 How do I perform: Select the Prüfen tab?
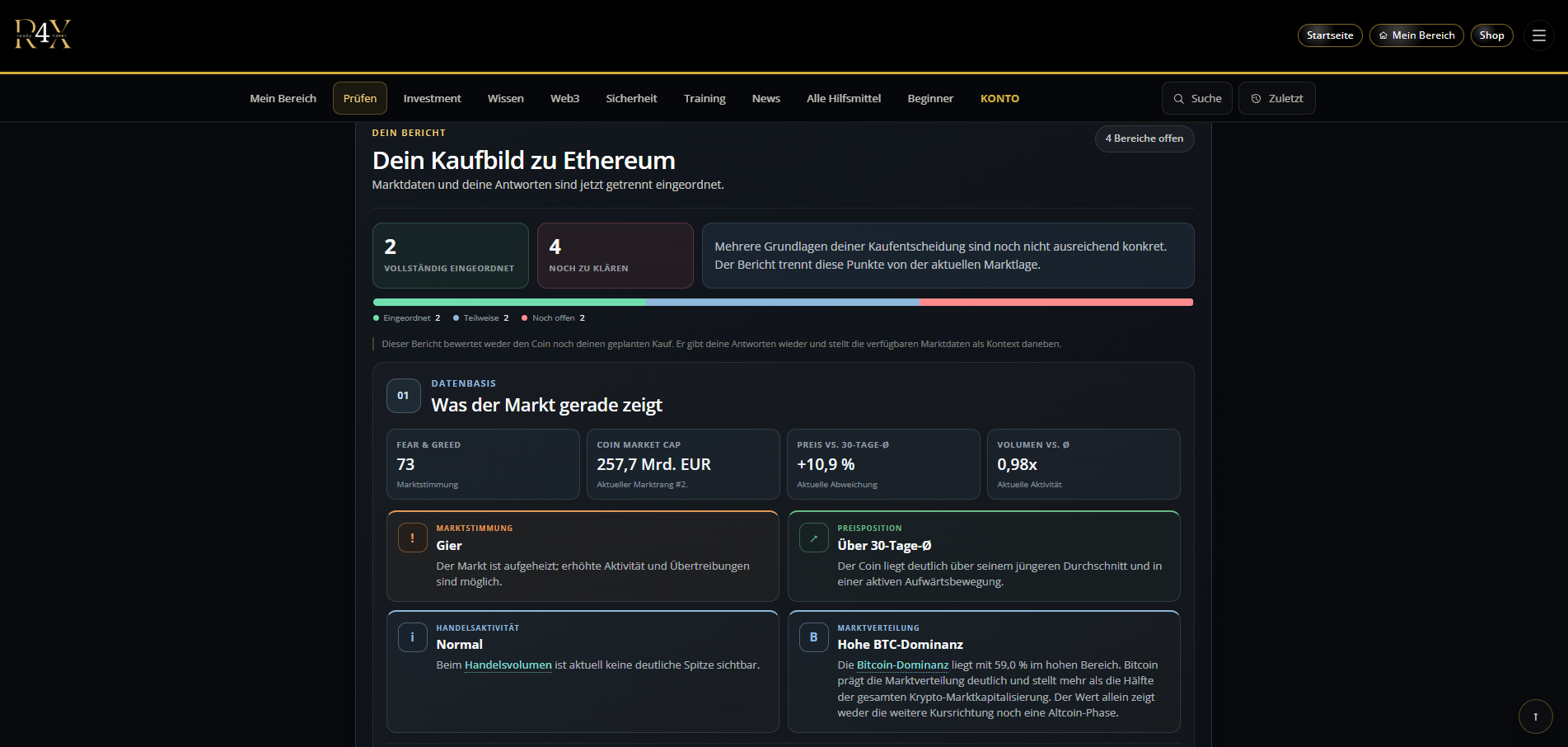point(360,98)
